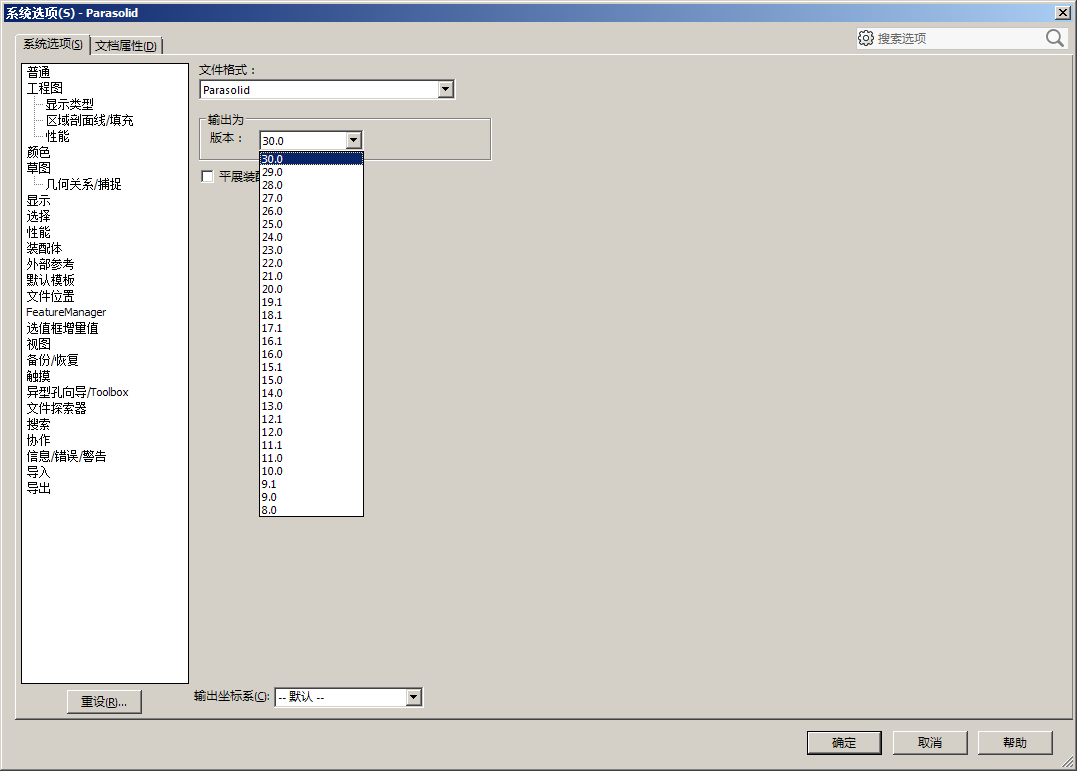The width and height of the screenshot is (1077, 771).
Task: Select 工程图 in the options tree
Action: [x=45, y=88]
